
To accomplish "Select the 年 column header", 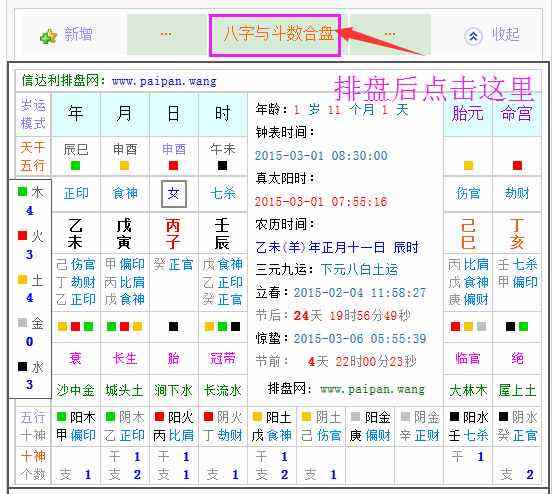I will [75, 114].
